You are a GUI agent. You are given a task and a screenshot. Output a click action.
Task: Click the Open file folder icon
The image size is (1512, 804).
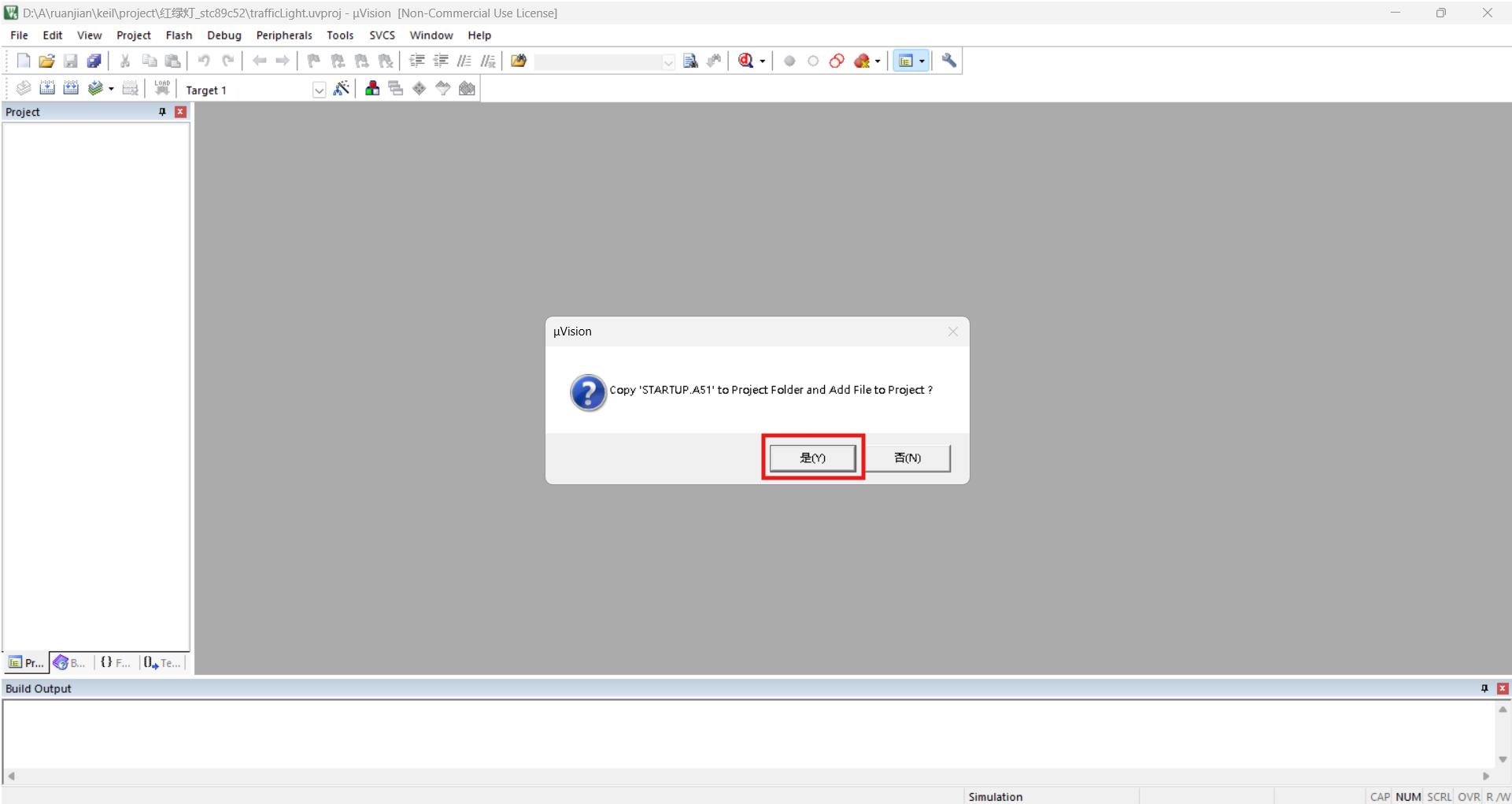(46, 61)
